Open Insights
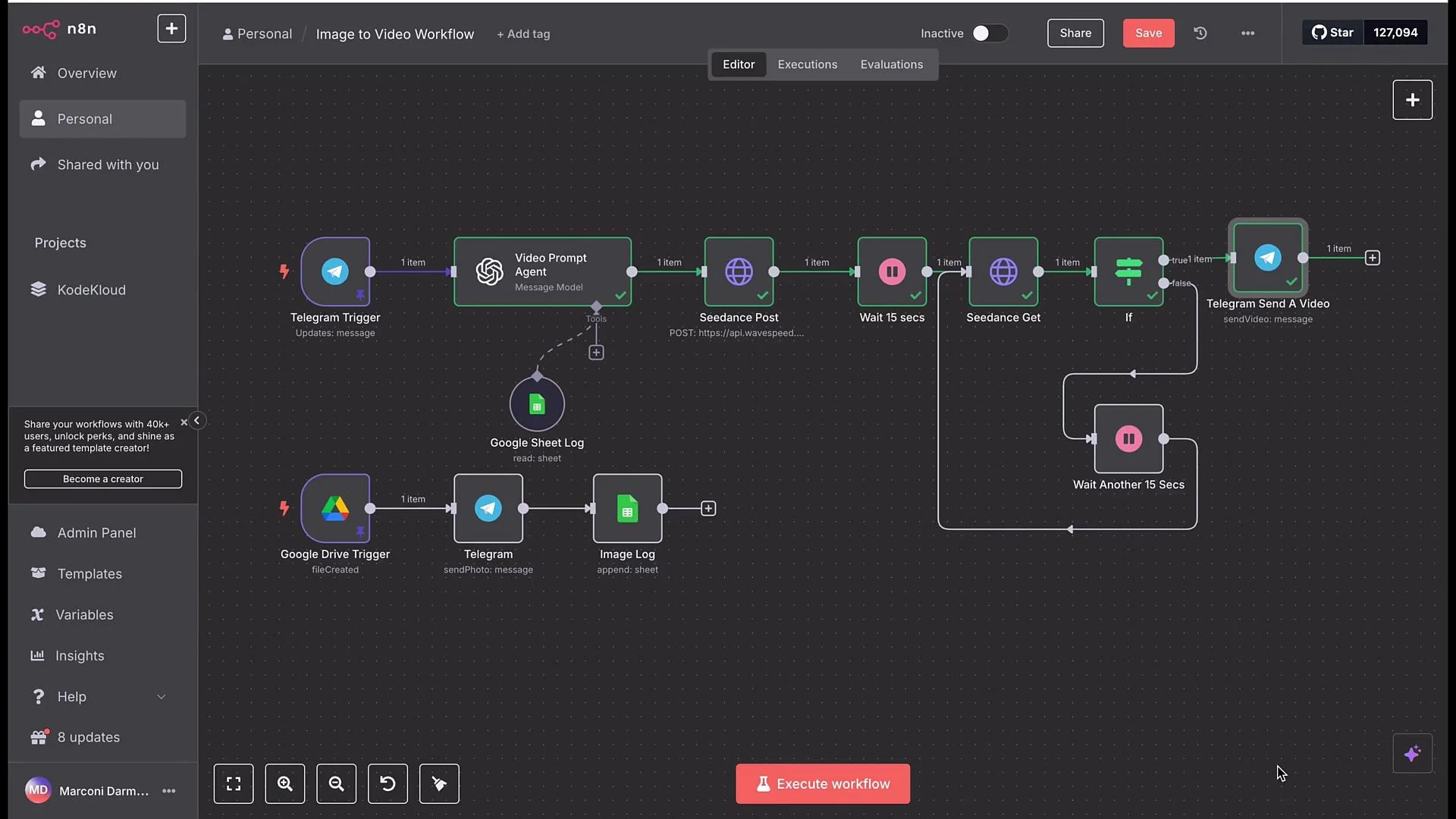Viewport: 1456px width, 819px height. click(102, 656)
